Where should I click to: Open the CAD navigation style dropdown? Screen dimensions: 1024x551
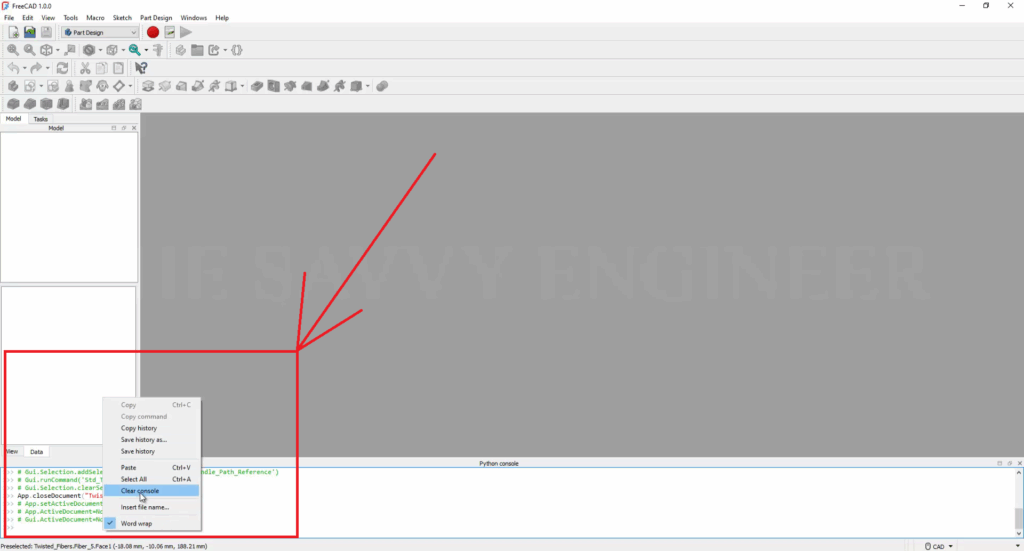pos(938,546)
